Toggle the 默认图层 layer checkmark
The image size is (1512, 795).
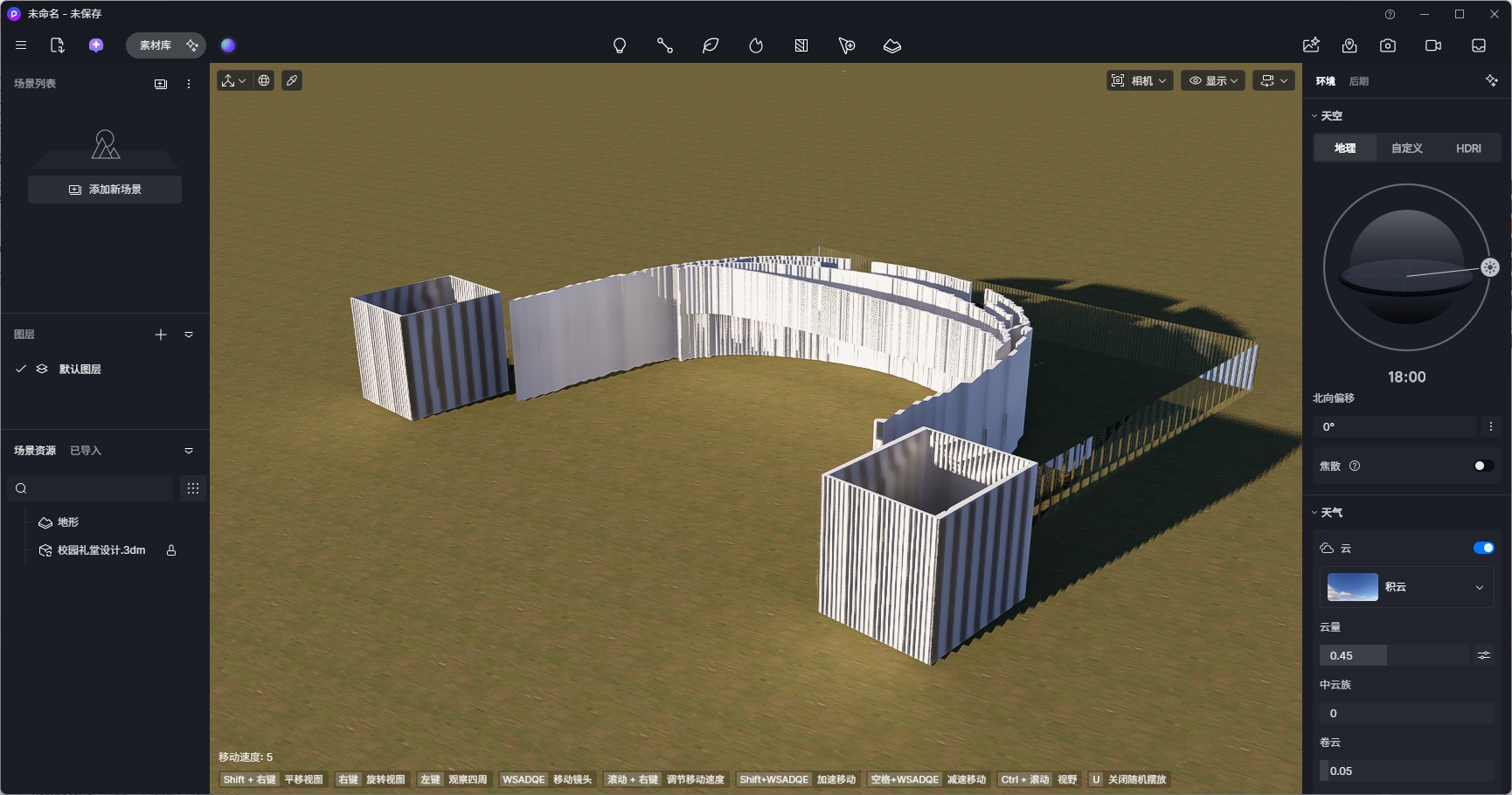(x=21, y=369)
